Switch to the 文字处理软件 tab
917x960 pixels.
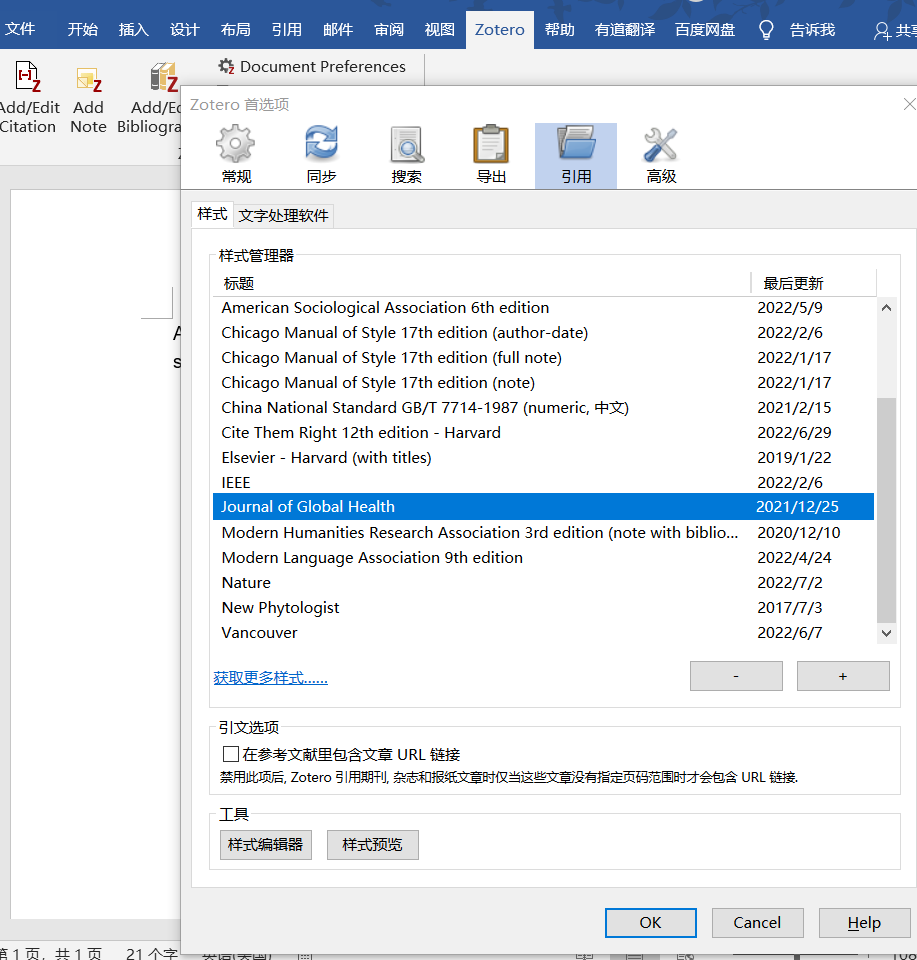(283, 216)
